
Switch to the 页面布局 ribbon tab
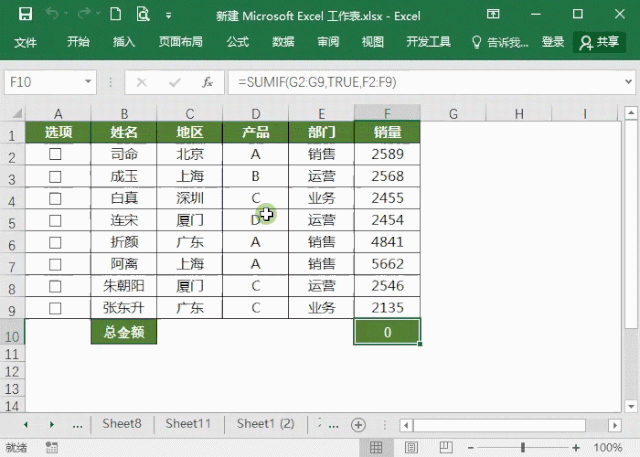(180, 42)
